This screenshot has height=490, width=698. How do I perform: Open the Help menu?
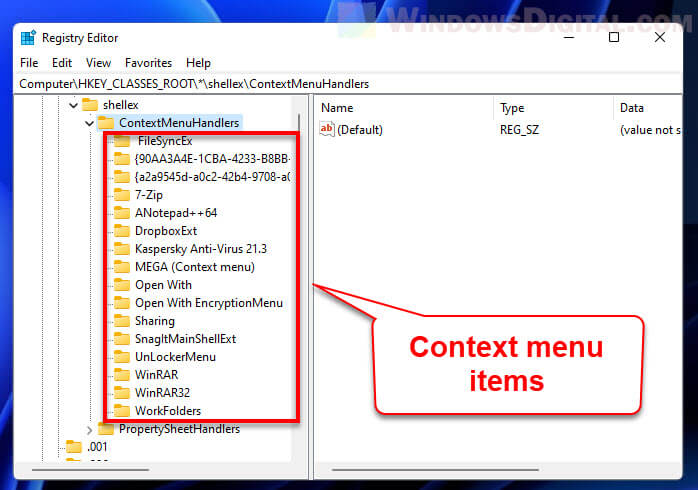click(x=198, y=63)
